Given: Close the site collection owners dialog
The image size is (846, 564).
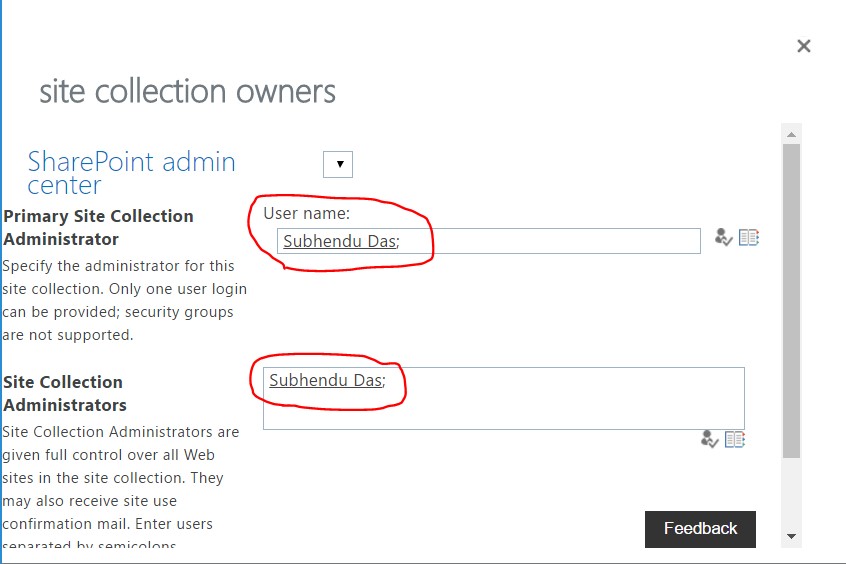Looking at the screenshot, I should pos(803,46).
